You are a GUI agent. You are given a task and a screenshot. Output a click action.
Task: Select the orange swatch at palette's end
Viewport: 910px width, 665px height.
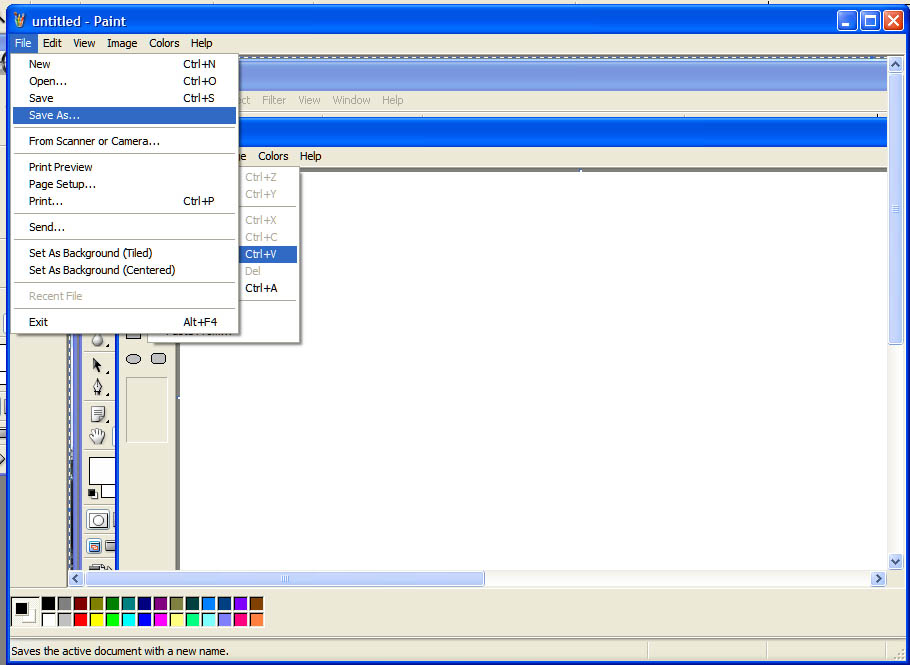[257, 620]
